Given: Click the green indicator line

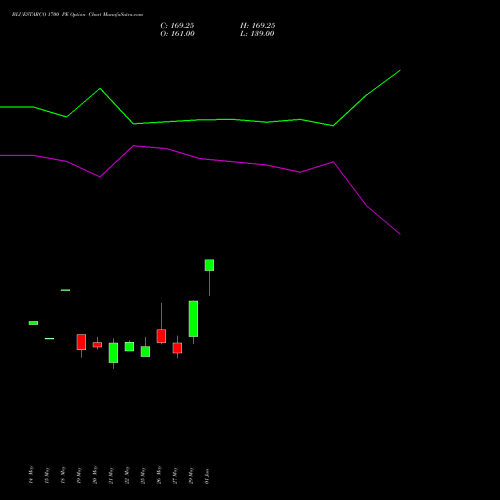Looking at the screenshot, I should (x=200, y=120).
